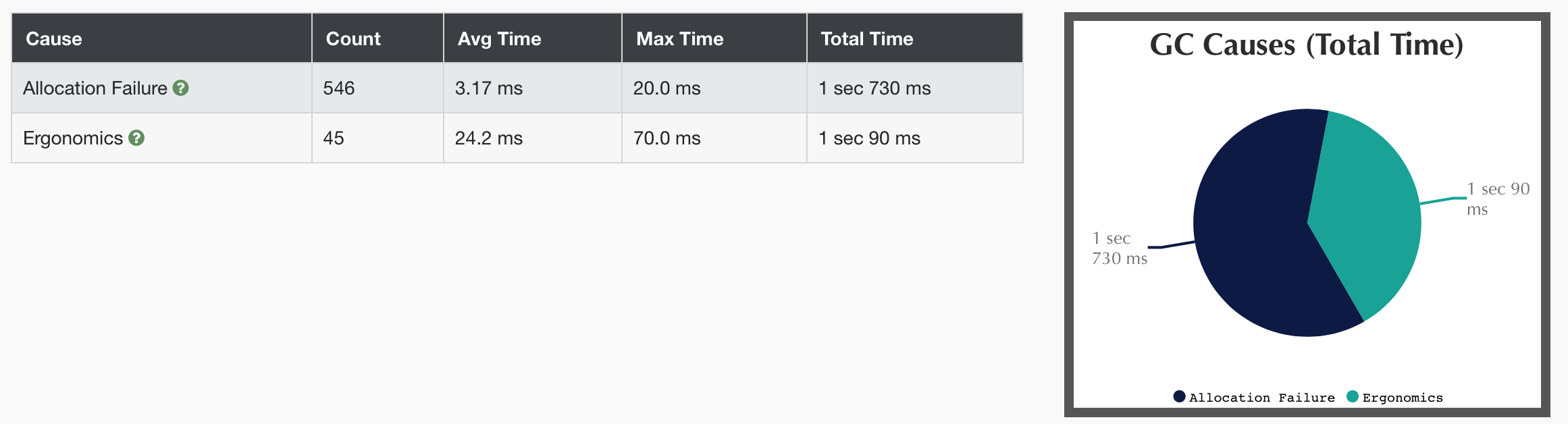Select the teal Ergonomics pie slice

click(1371, 203)
